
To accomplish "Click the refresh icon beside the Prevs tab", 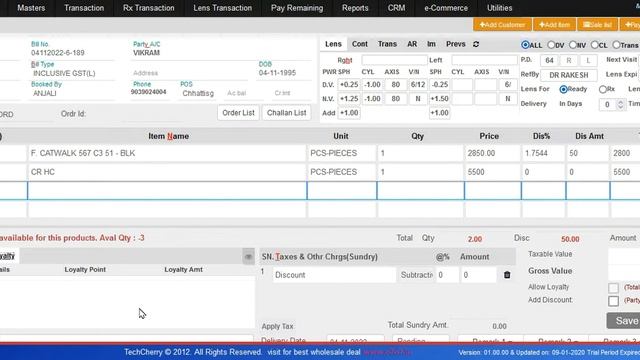I will (x=476, y=44).
